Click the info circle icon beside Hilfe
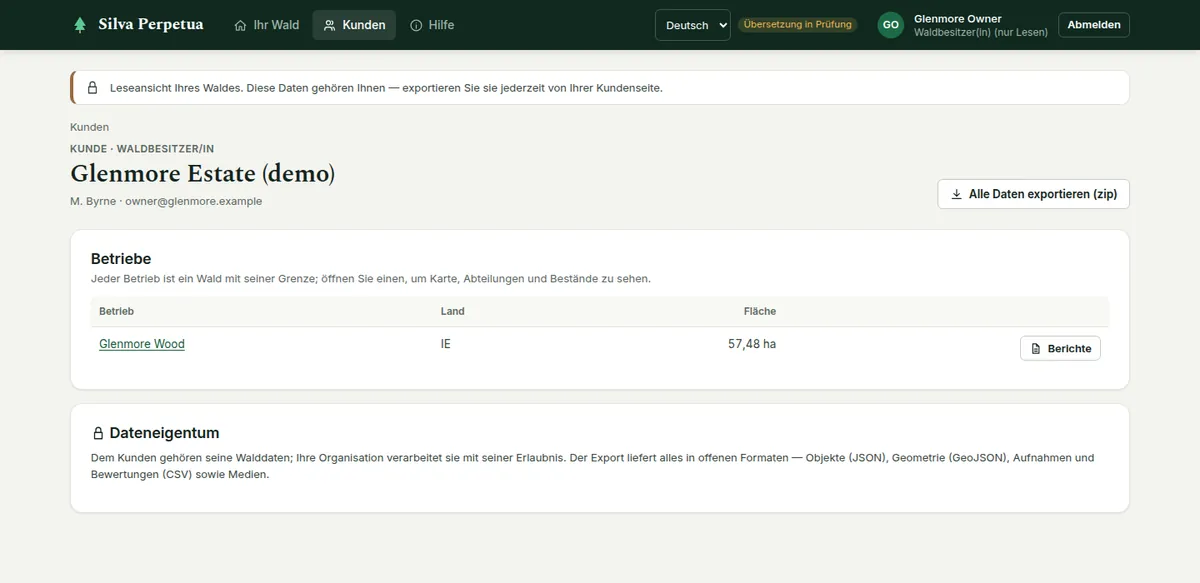The height and width of the screenshot is (583, 1200). coord(416,25)
